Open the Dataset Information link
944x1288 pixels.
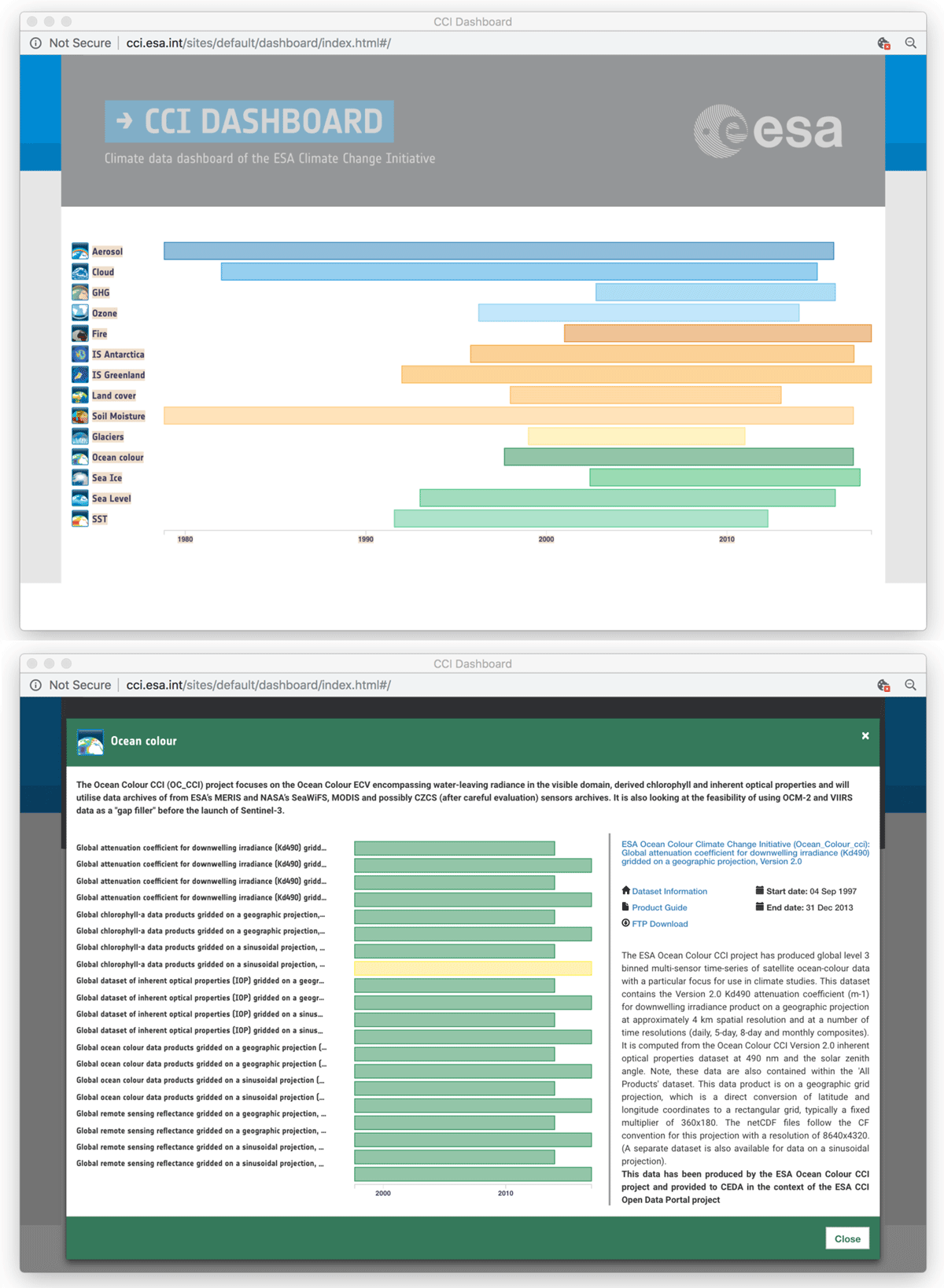coord(669,892)
